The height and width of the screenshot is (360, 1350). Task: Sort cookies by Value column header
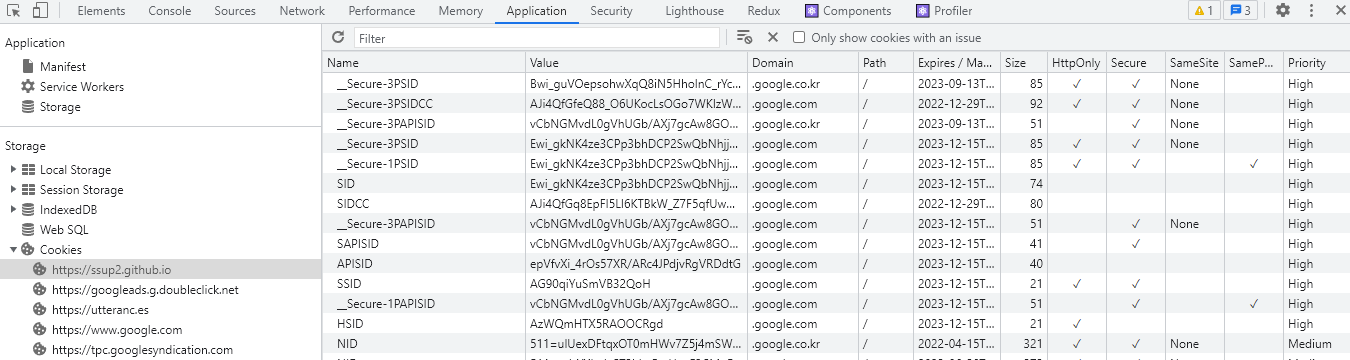[x=637, y=62]
